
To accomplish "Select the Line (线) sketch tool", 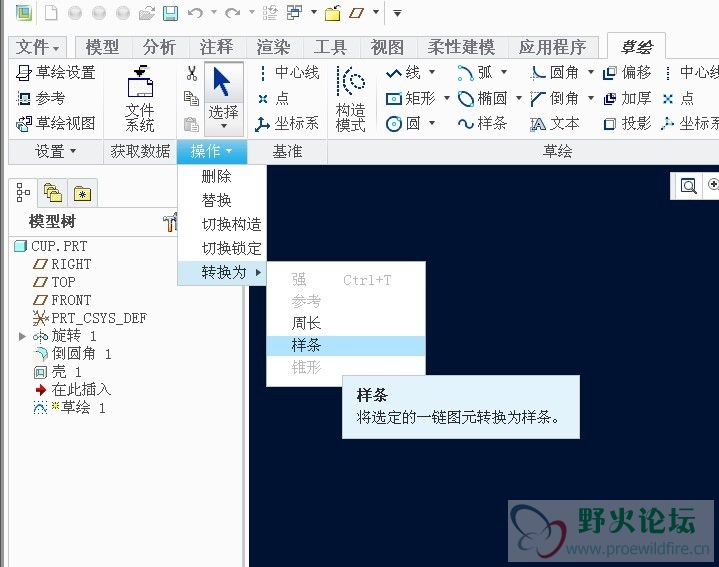I will click(x=403, y=72).
